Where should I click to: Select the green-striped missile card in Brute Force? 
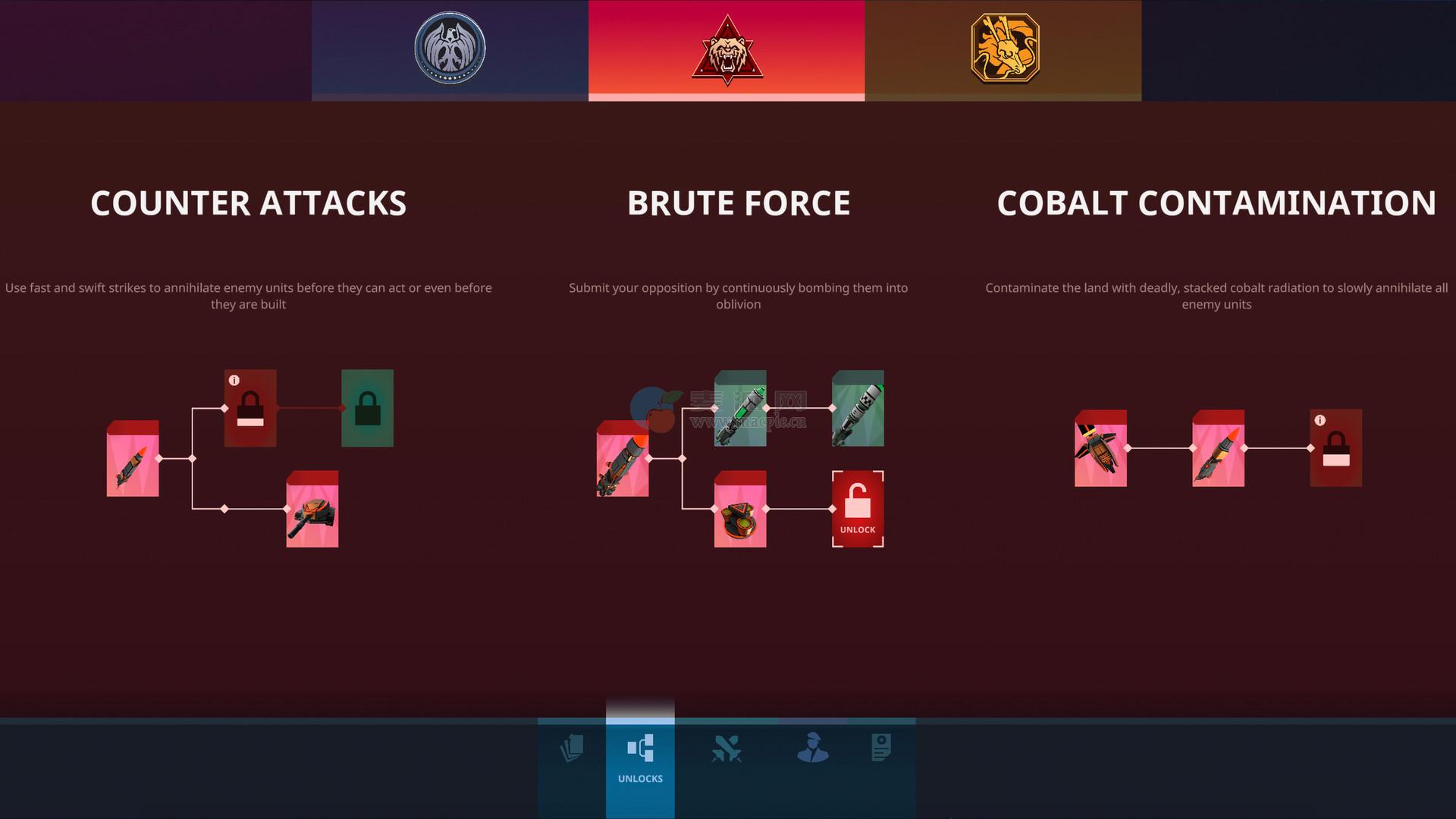point(740,408)
